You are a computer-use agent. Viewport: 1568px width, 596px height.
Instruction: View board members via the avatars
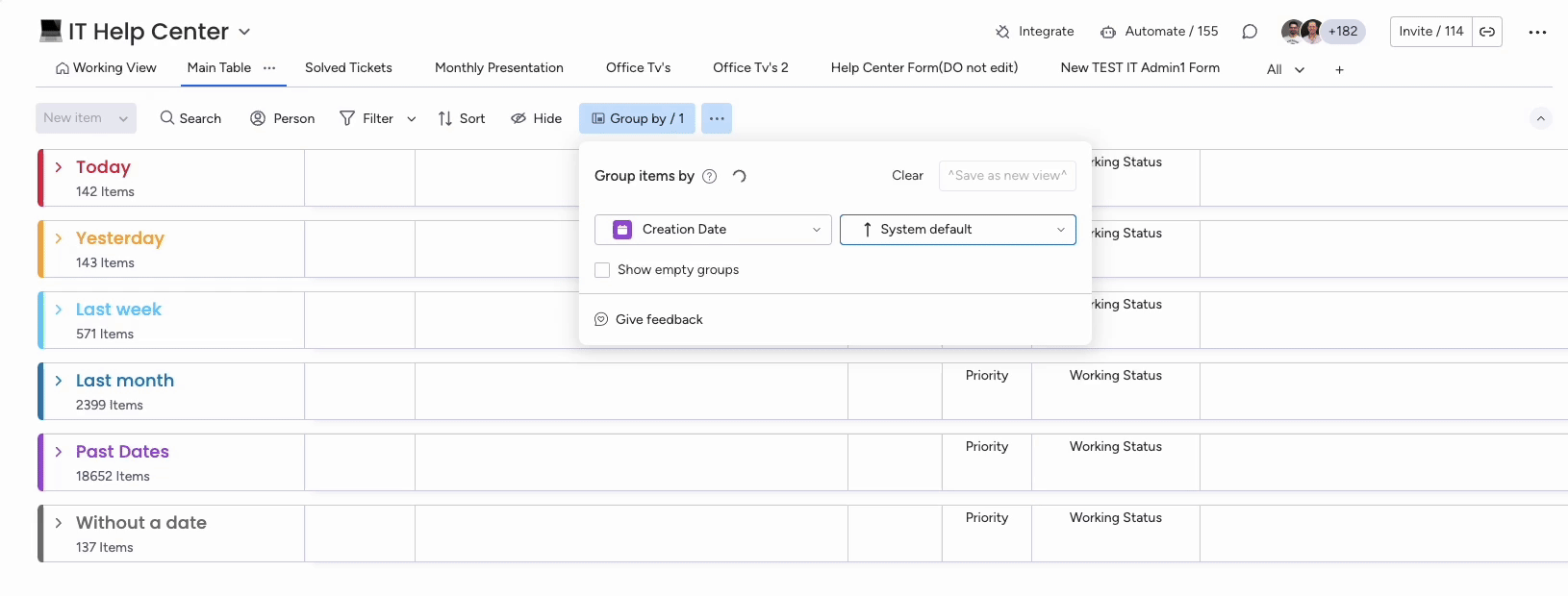1302,32
